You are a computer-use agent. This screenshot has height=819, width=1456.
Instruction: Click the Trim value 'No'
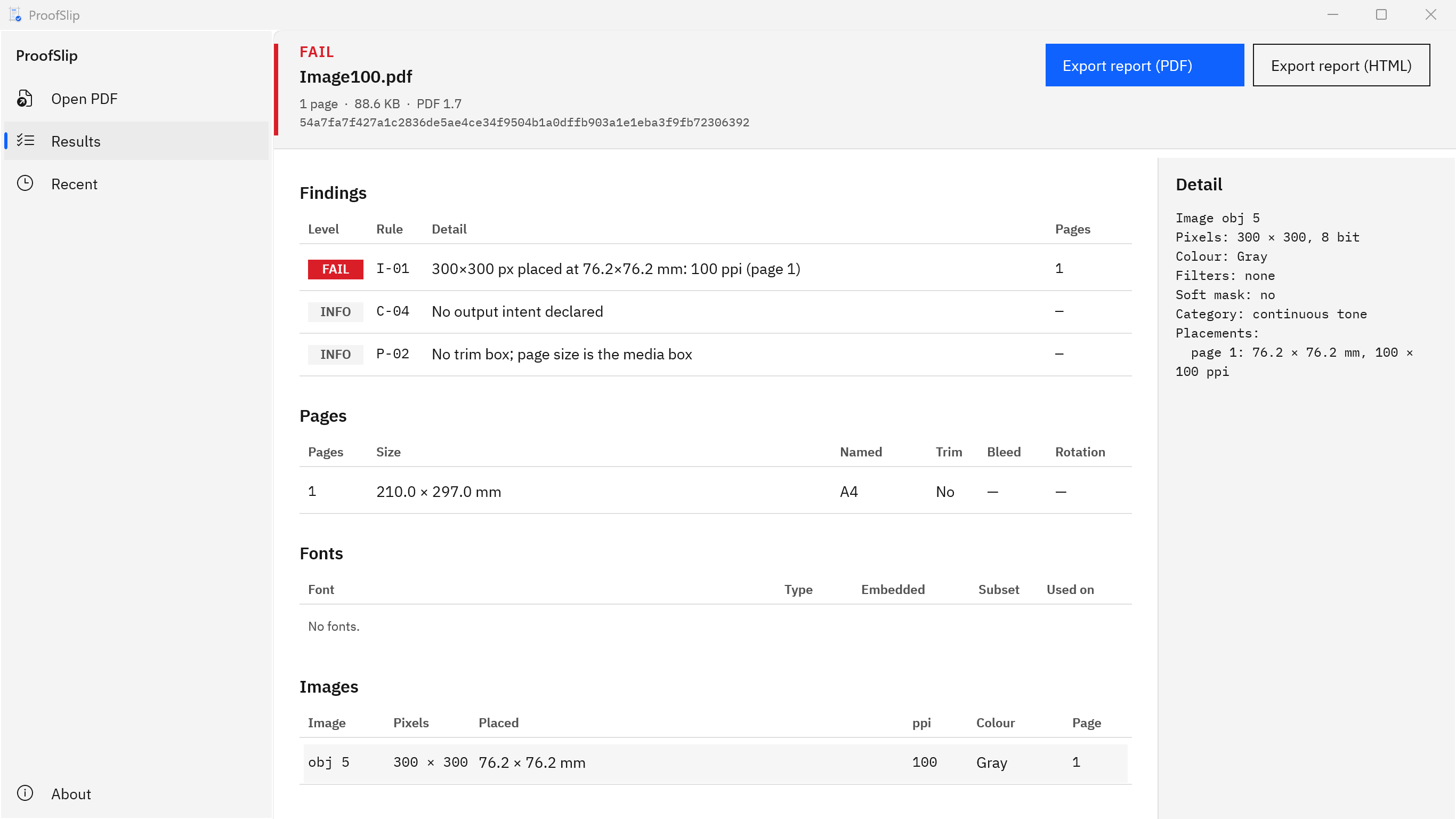point(945,492)
